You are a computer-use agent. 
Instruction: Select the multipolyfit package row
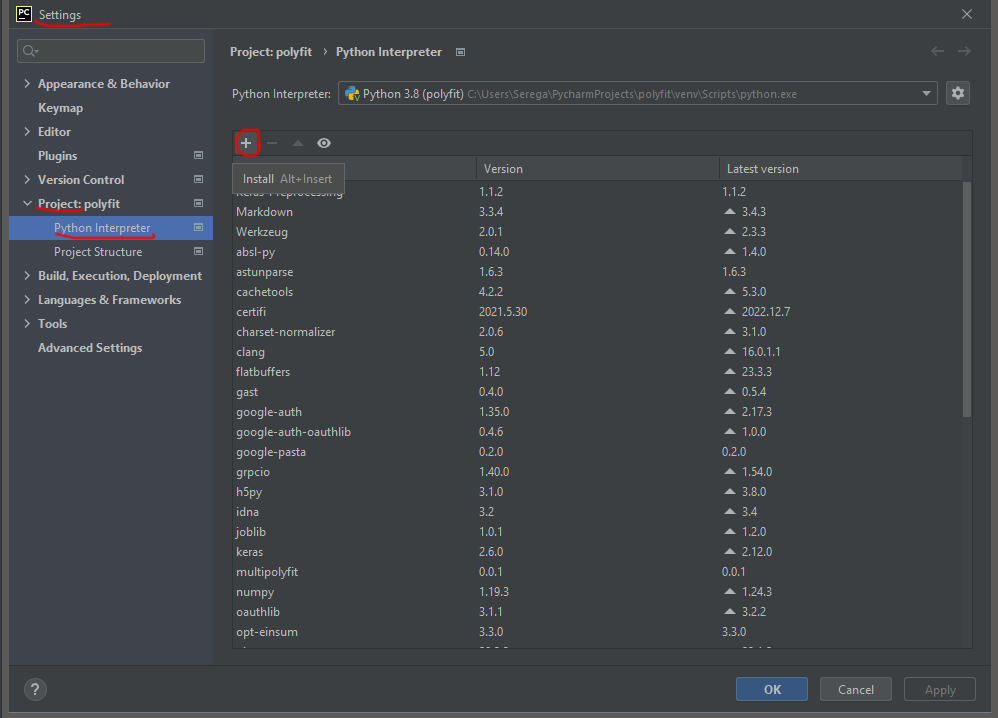[598, 572]
